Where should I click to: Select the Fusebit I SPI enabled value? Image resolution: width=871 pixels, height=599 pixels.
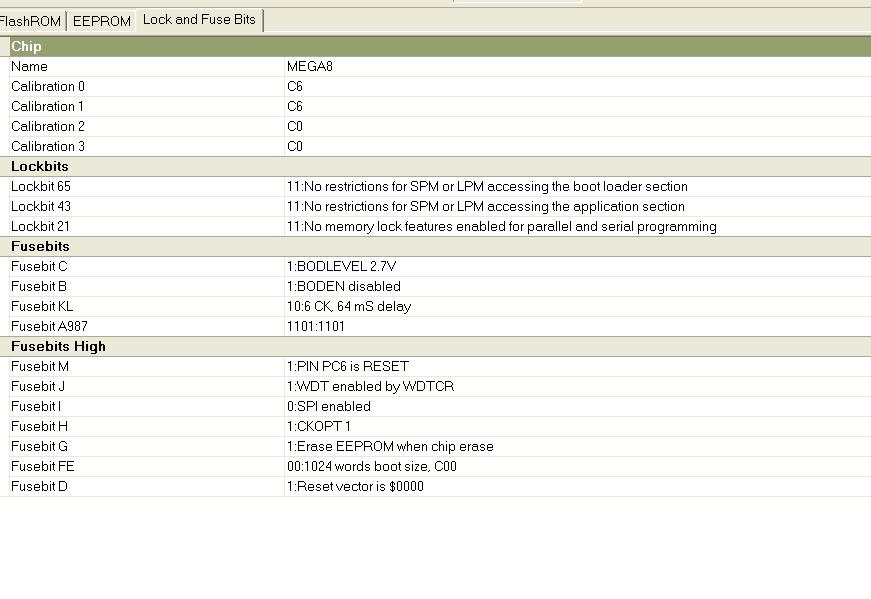click(328, 406)
